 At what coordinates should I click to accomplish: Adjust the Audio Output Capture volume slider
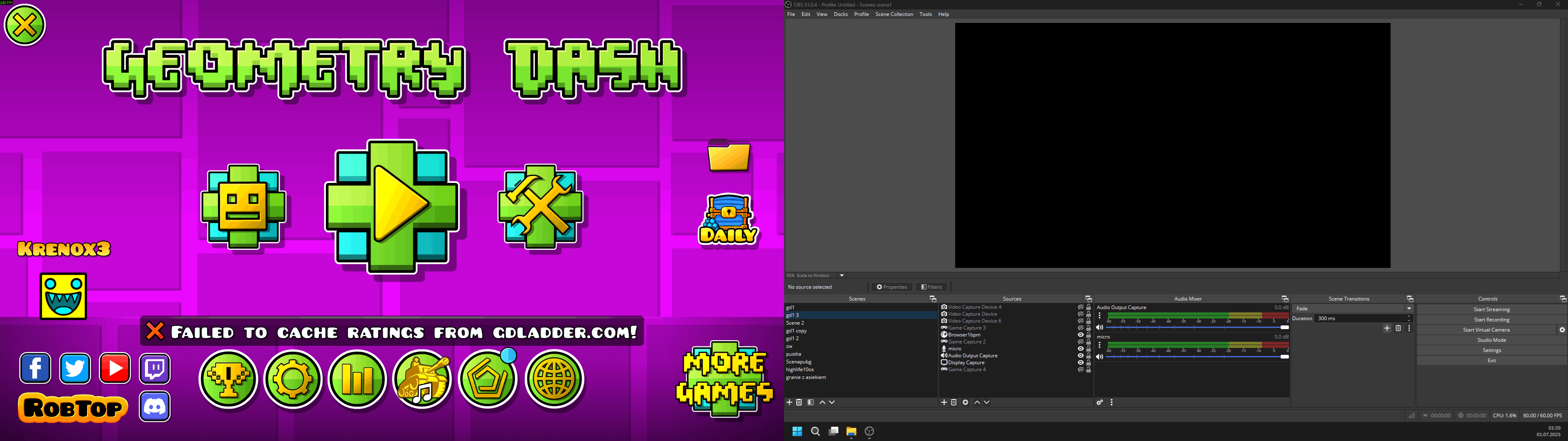point(1197,328)
